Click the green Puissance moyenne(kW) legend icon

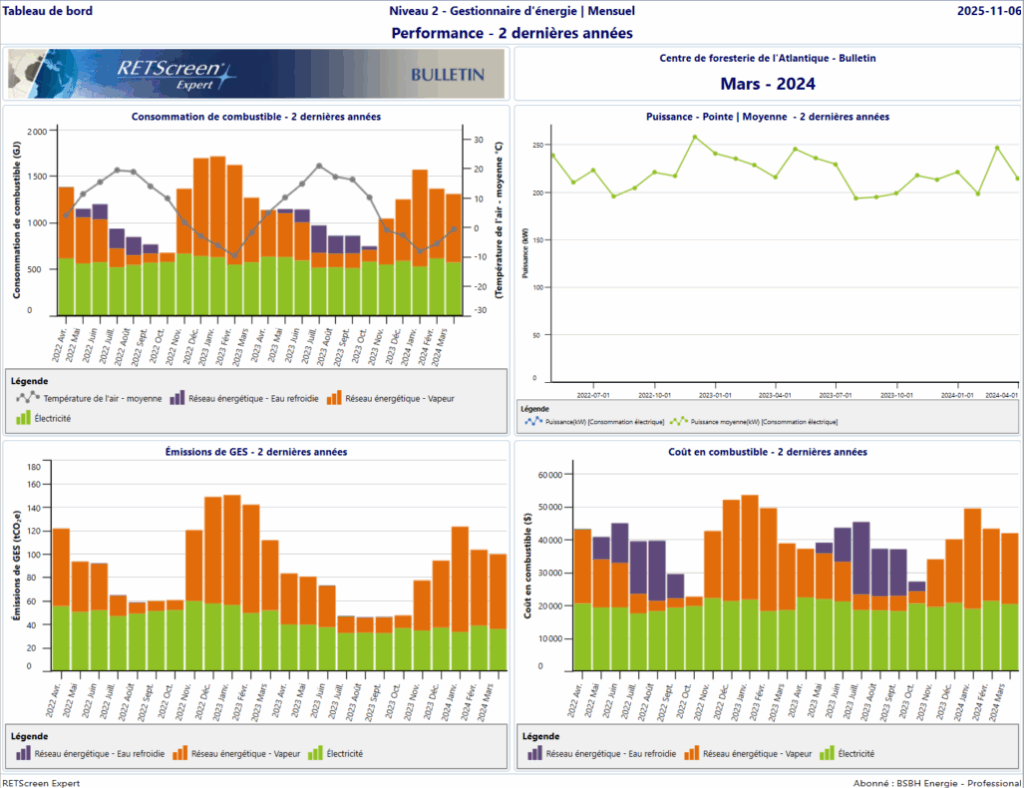678,422
